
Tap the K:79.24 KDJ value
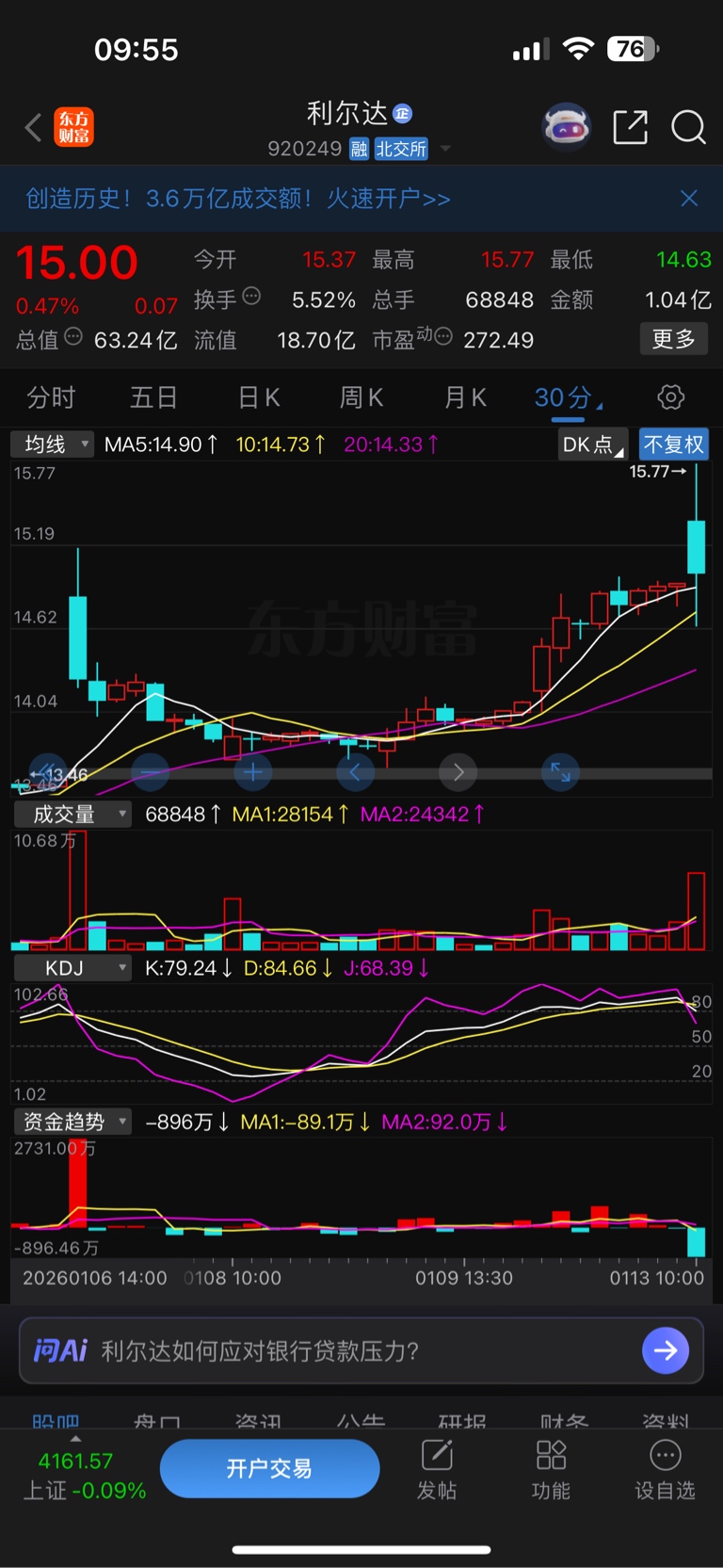tap(188, 968)
